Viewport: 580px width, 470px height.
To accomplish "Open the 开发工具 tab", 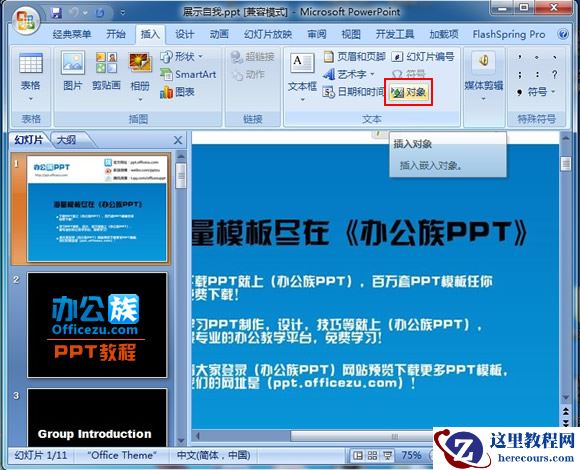I will click(395, 34).
